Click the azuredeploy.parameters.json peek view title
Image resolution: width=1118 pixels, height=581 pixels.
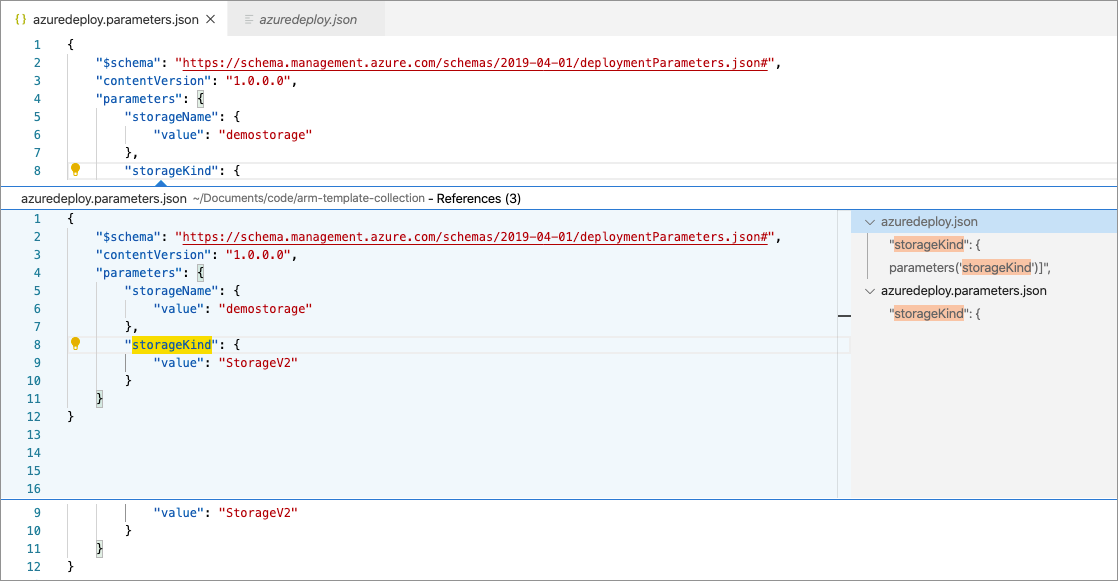click(103, 199)
